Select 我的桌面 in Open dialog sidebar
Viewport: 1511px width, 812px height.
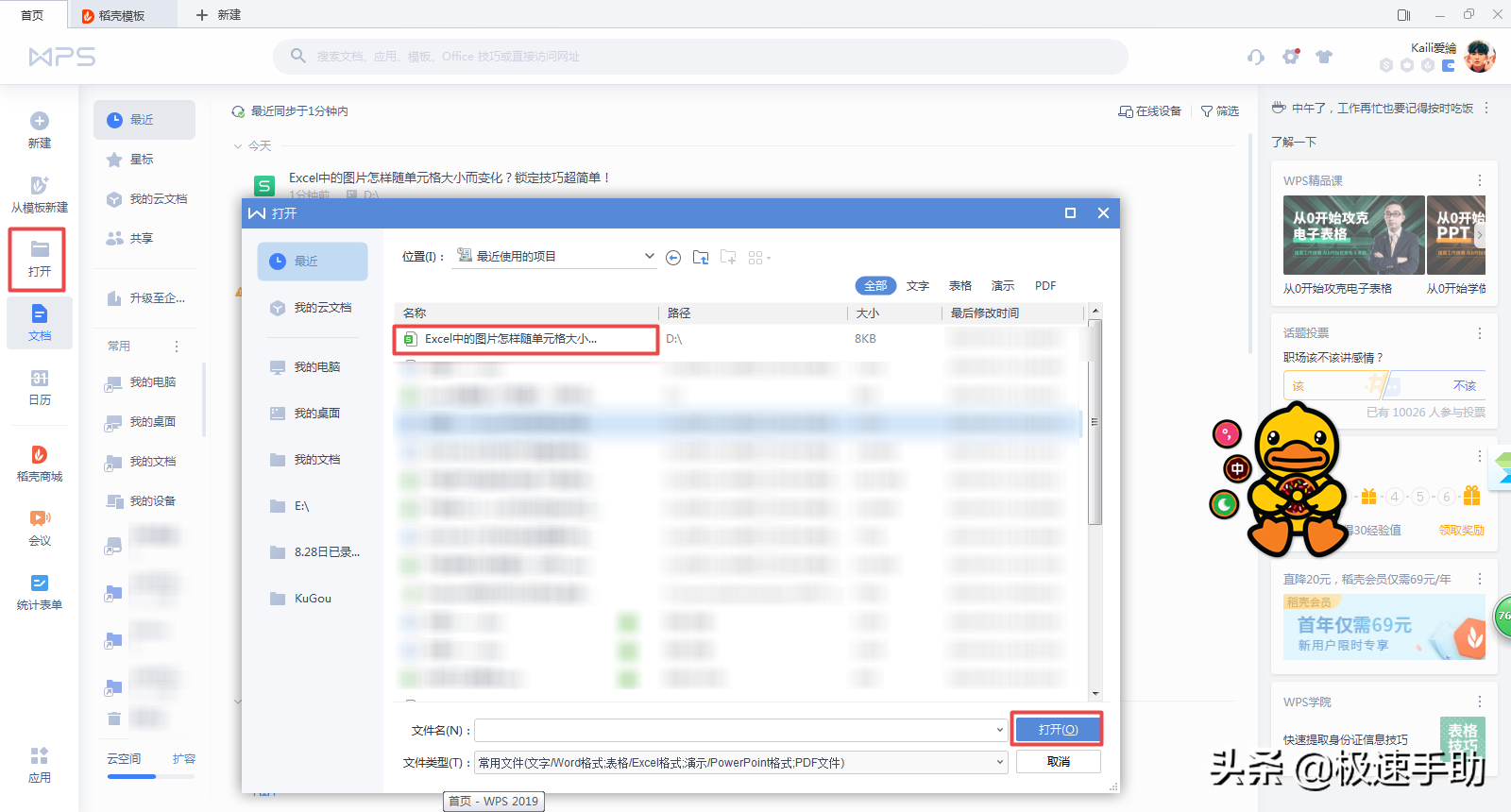click(313, 414)
